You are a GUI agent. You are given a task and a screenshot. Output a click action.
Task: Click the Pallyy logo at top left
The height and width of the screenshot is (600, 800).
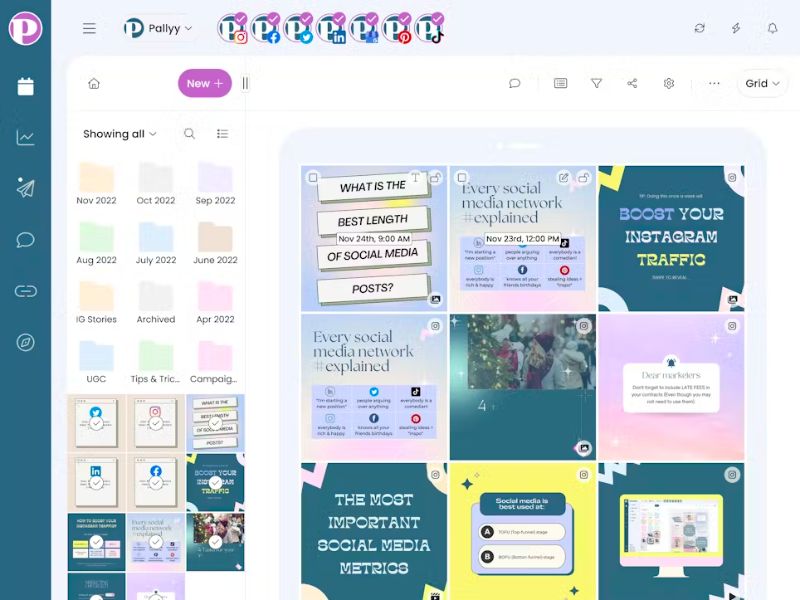[25, 28]
